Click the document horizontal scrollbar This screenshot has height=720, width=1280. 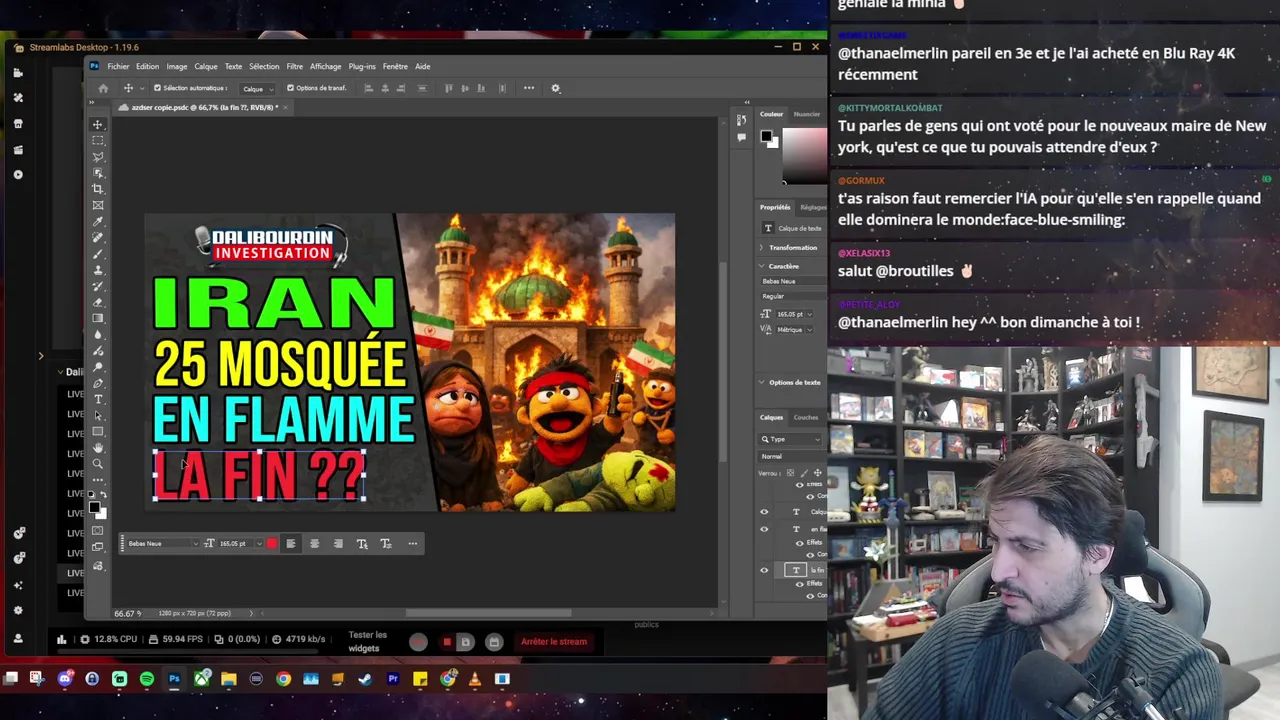pyautogui.click(x=488, y=613)
